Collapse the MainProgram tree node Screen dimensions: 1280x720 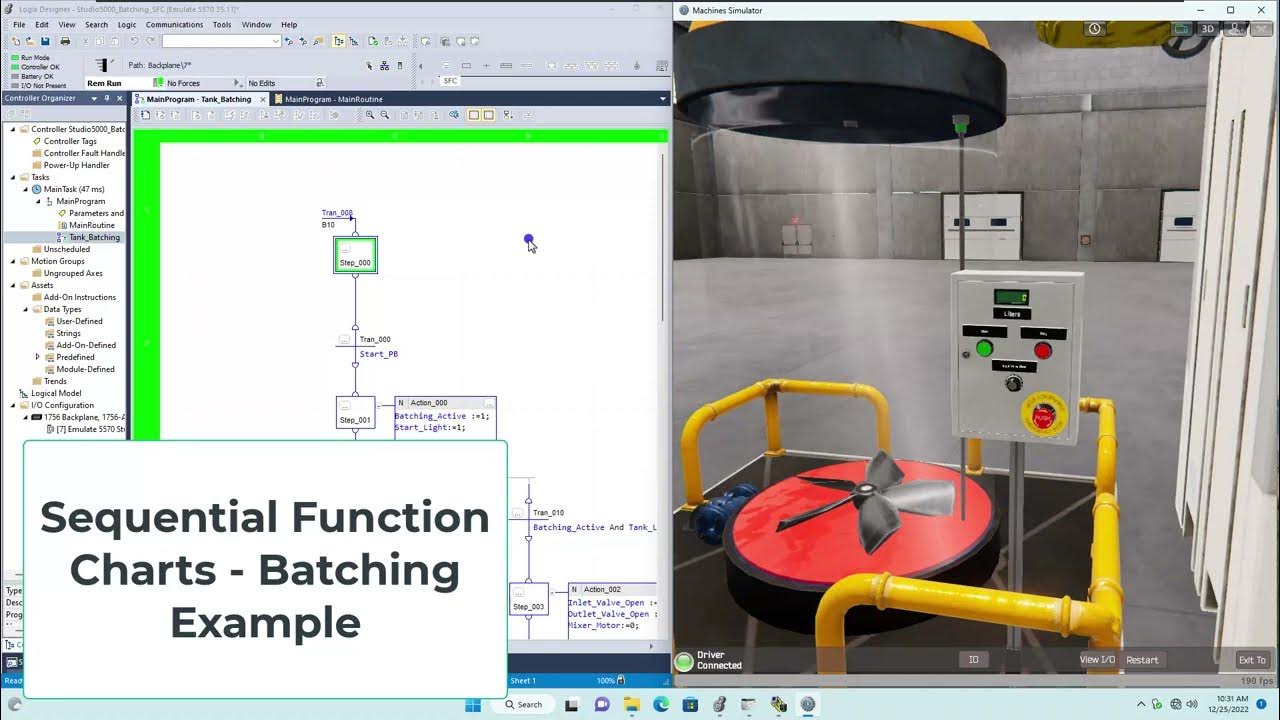(38, 201)
